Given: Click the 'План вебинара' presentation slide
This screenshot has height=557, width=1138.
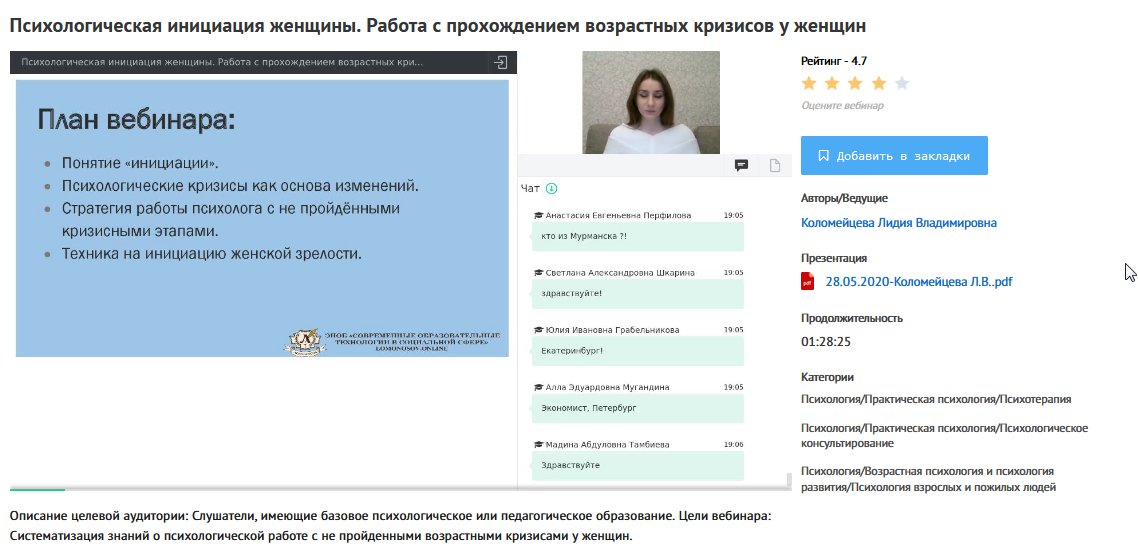Looking at the screenshot, I should pos(262,218).
